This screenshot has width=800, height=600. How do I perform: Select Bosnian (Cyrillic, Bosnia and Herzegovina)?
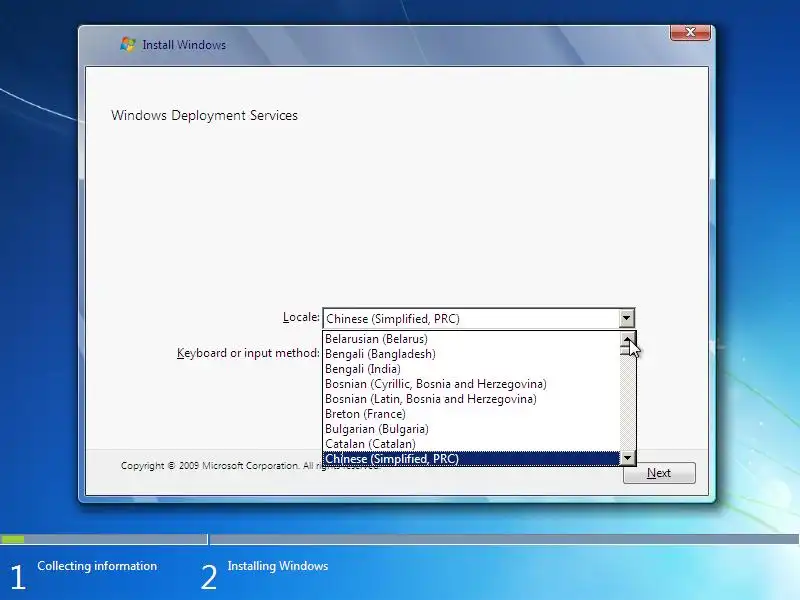pos(471,384)
